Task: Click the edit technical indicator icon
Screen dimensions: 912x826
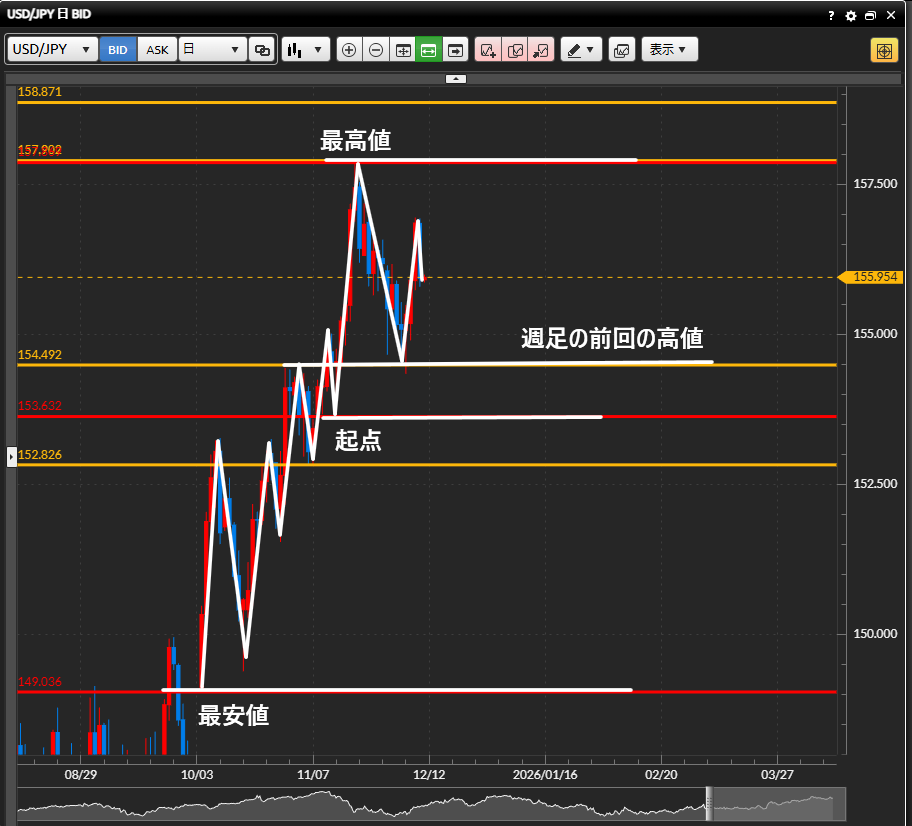Action: 515,50
